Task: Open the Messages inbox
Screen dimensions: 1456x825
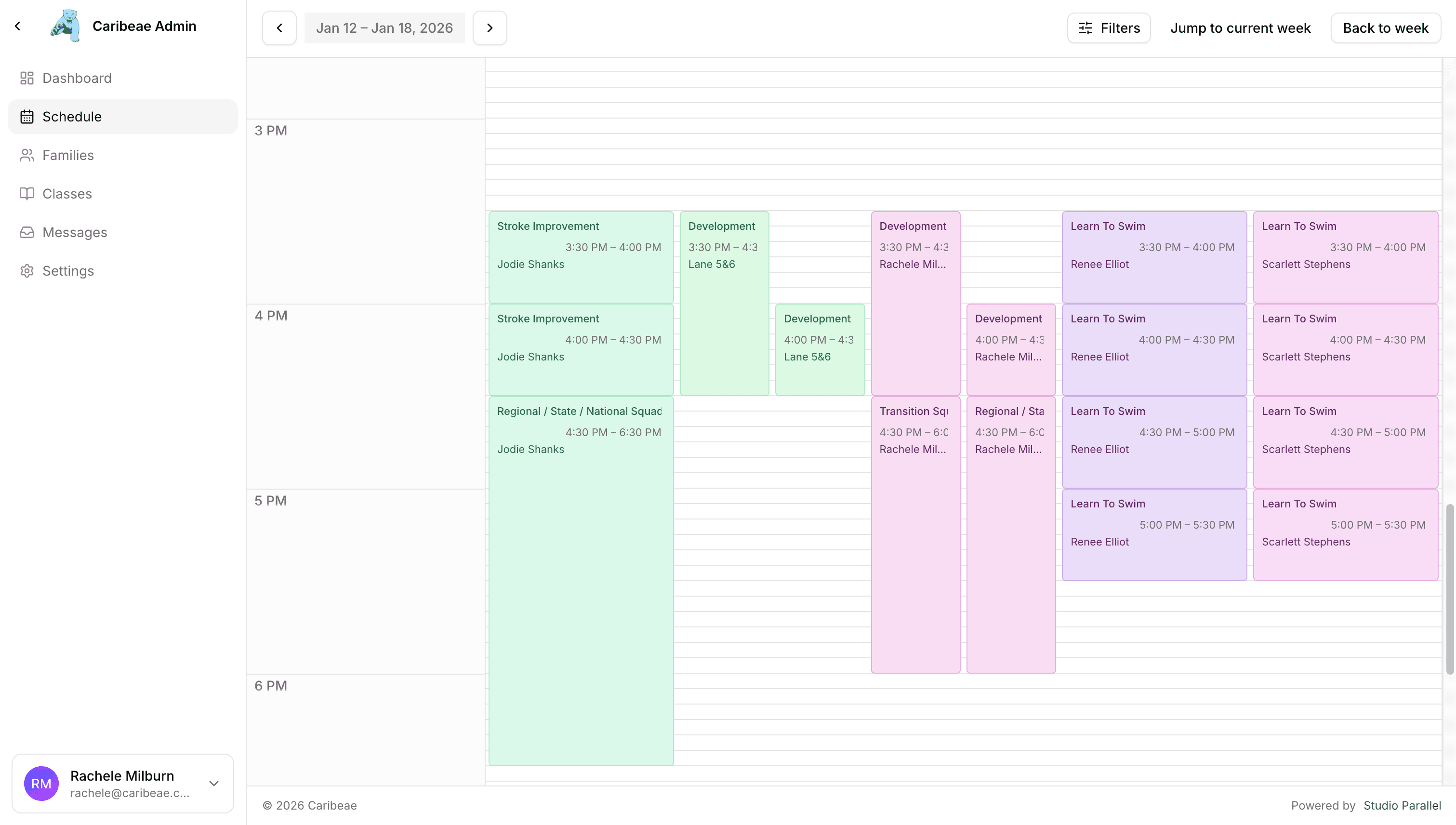Action: point(75,232)
